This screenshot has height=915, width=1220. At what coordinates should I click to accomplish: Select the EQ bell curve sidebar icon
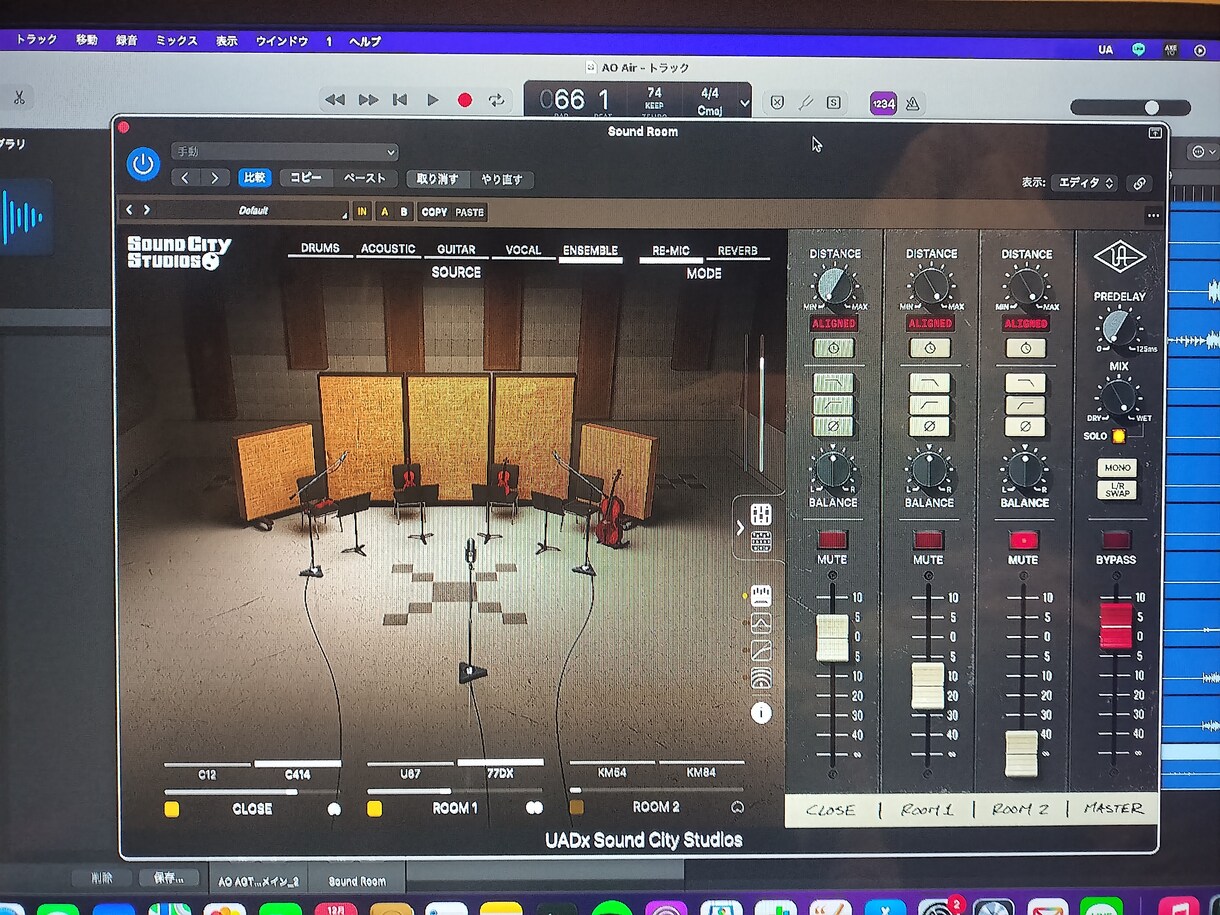point(761,624)
